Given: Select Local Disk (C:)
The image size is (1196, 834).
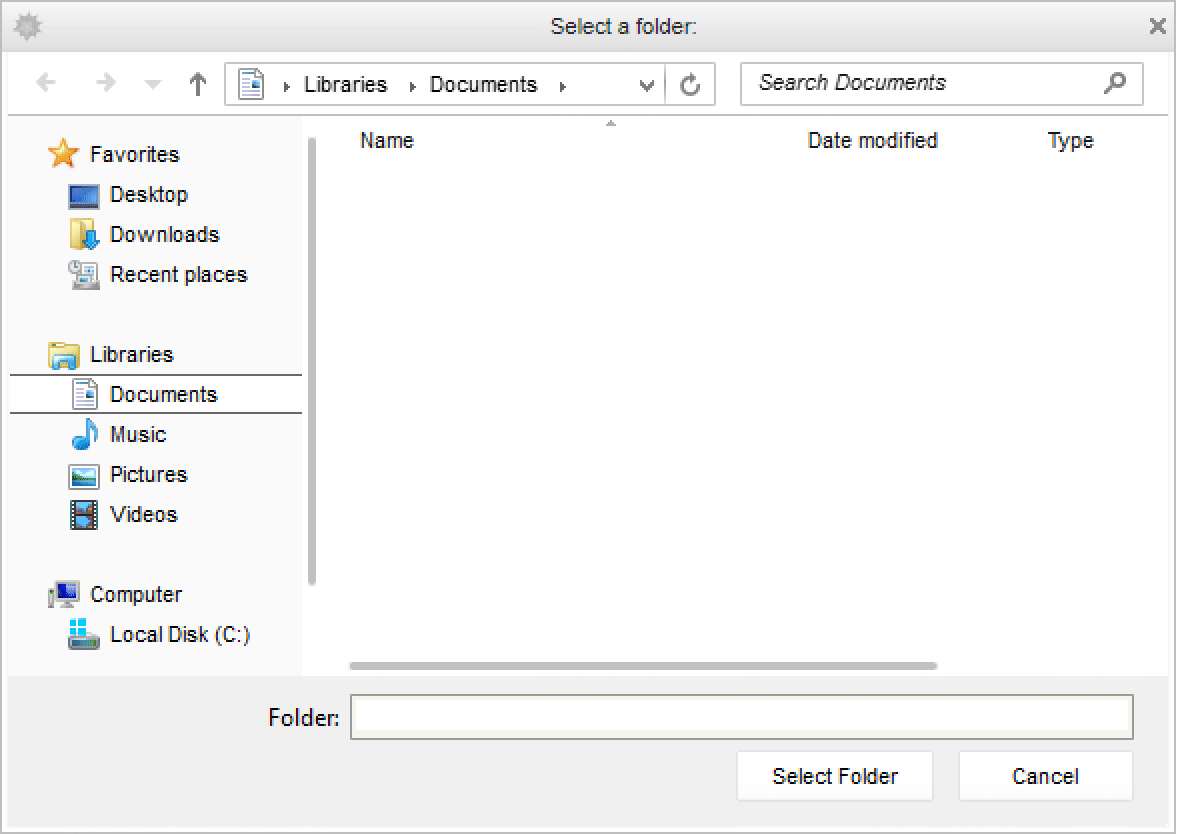Looking at the screenshot, I should (x=179, y=635).
